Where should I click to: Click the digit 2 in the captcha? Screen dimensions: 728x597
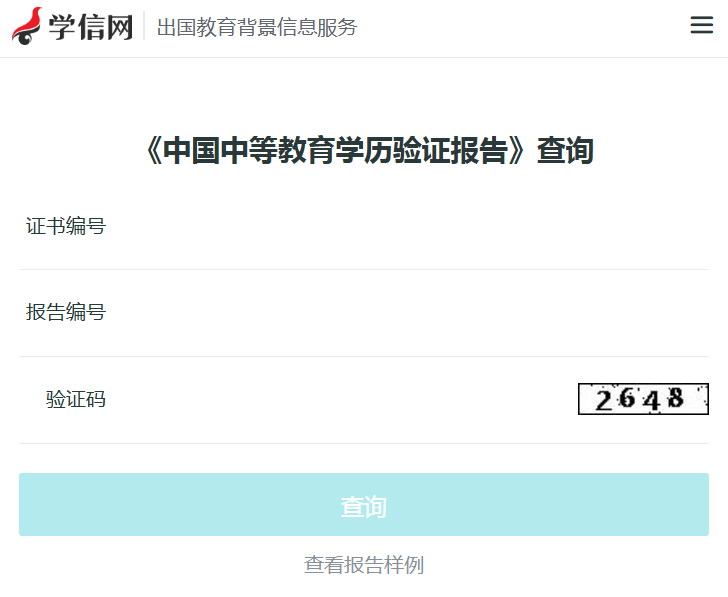(x=604, y=400)
